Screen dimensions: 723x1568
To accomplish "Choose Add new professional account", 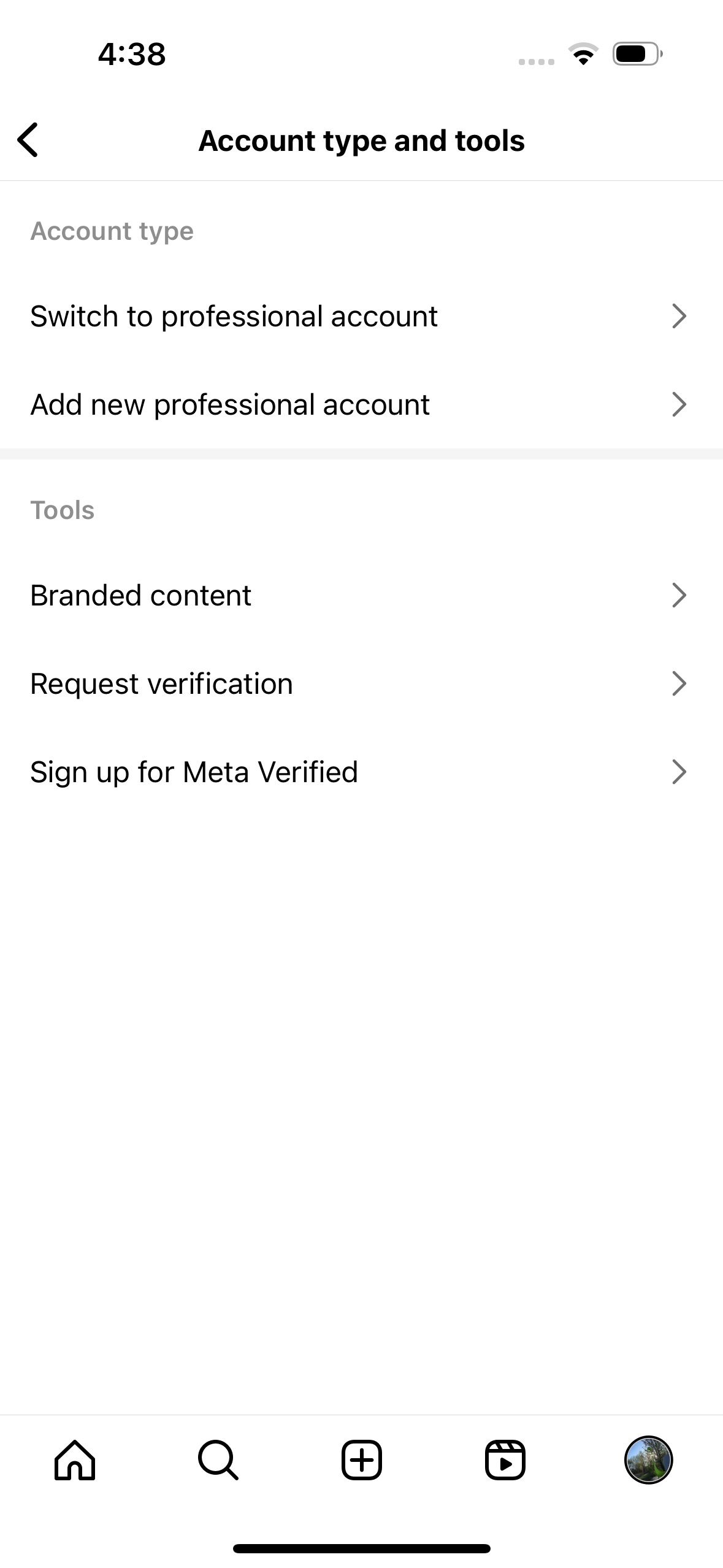I will (230, 404).
